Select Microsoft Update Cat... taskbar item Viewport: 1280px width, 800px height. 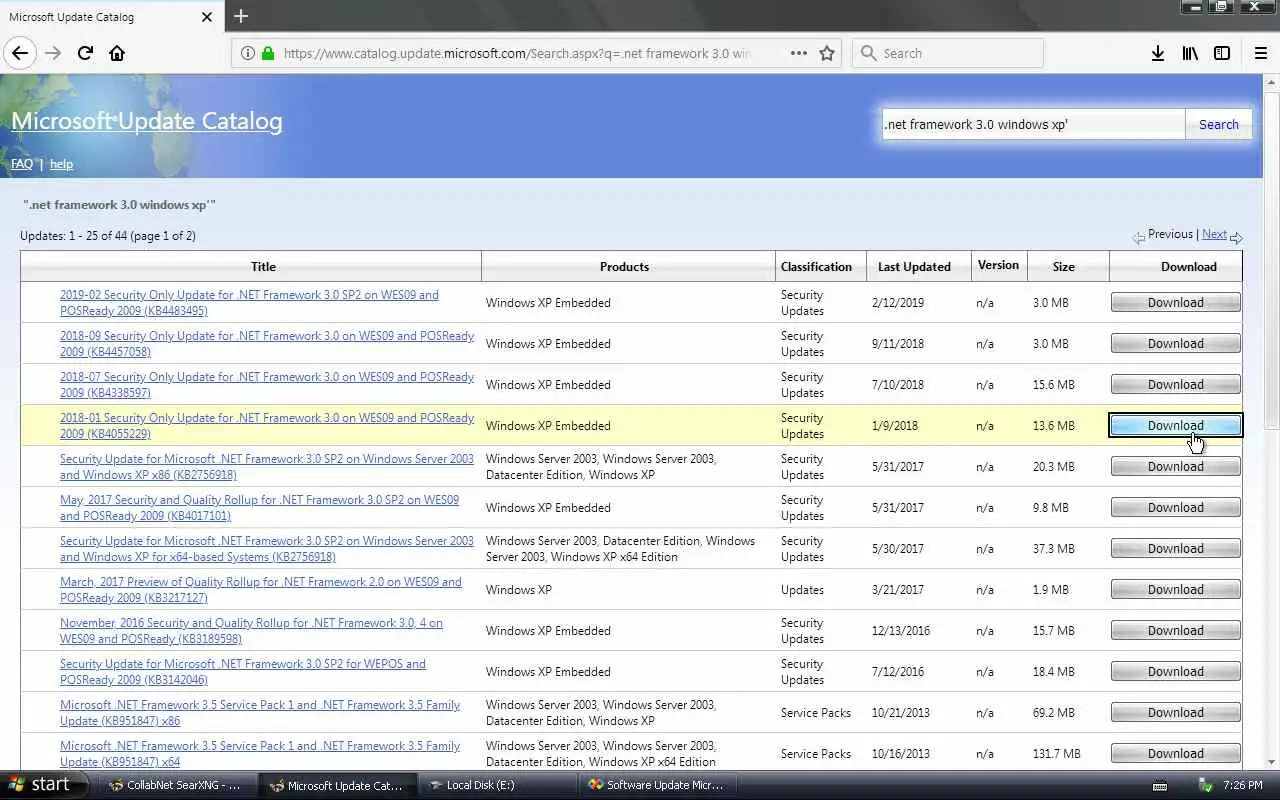pyautogui.click(x=337, y=785)
